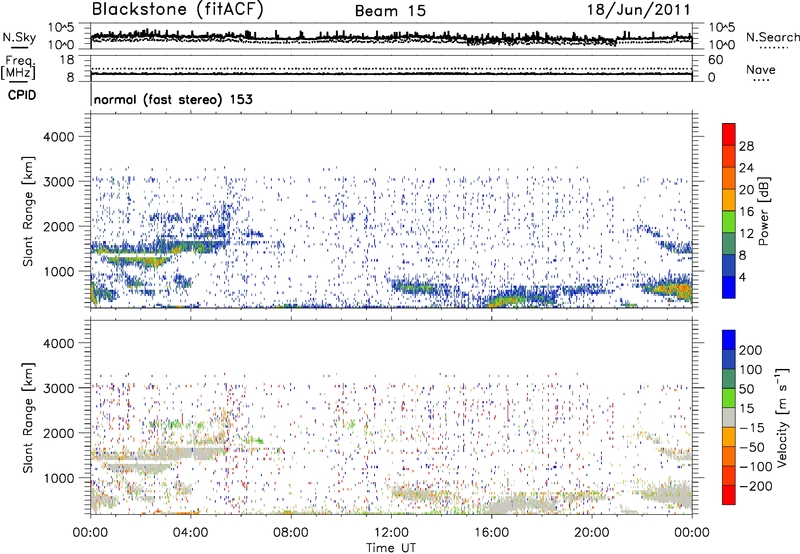Select the "12" Power colorbar value
The height and width of the screenshot is (554, 800).
coord(746,233)
